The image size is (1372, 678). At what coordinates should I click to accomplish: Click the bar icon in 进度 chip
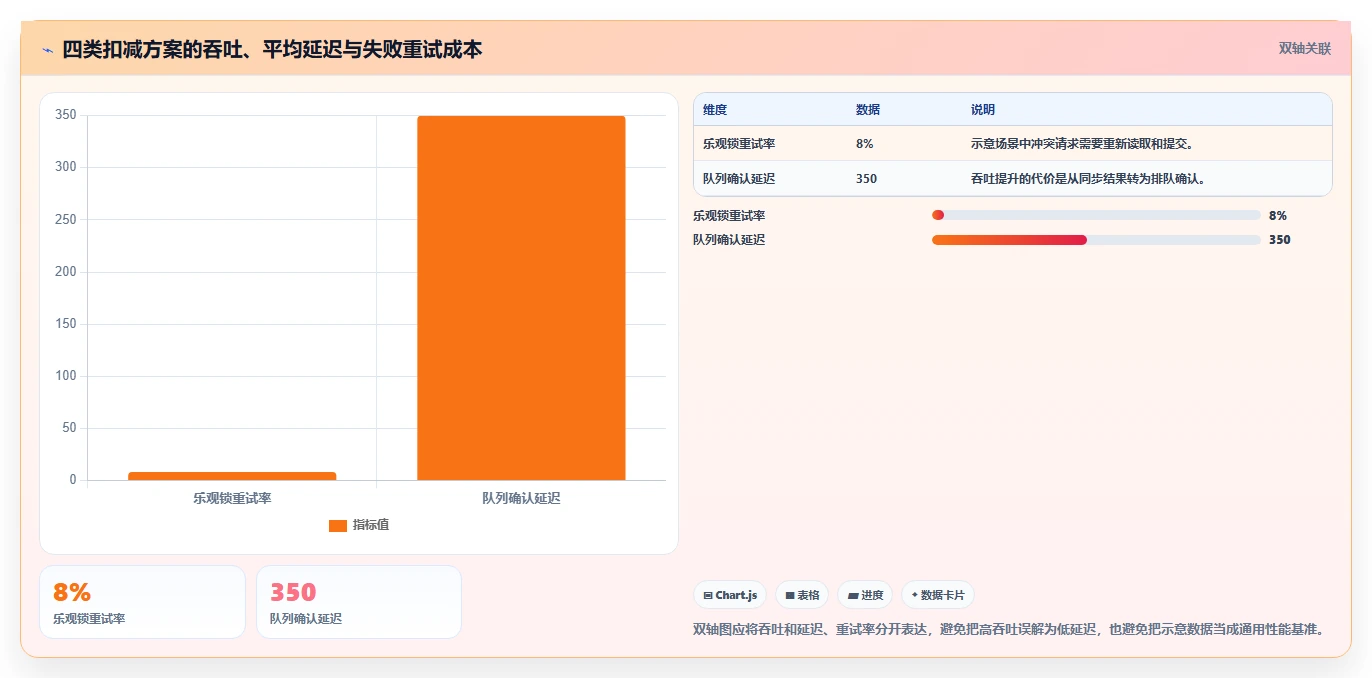(853, 596)
